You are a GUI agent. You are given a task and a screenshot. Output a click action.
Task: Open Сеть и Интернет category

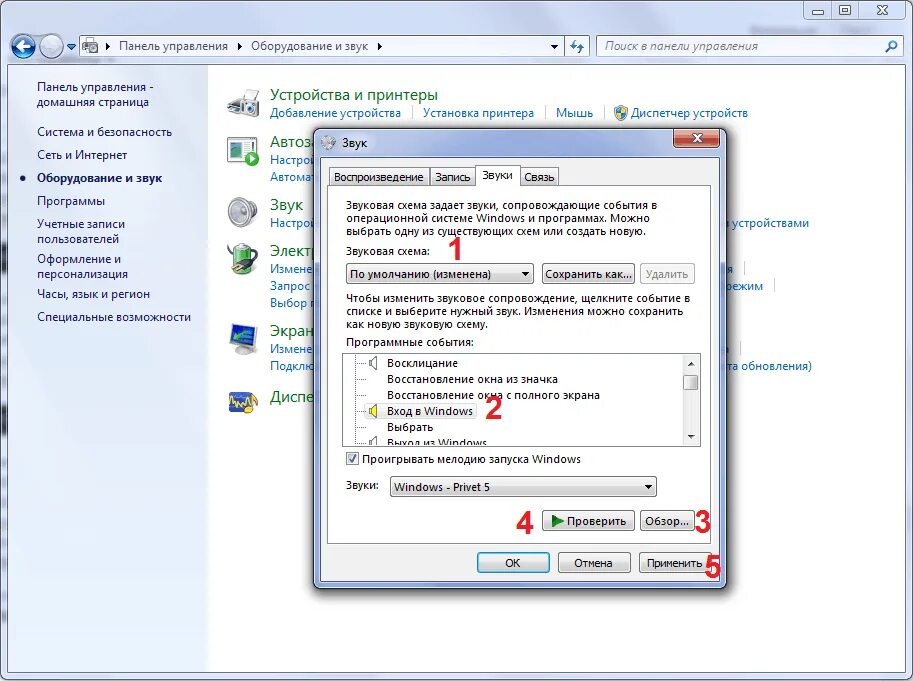tap(82, 155)
